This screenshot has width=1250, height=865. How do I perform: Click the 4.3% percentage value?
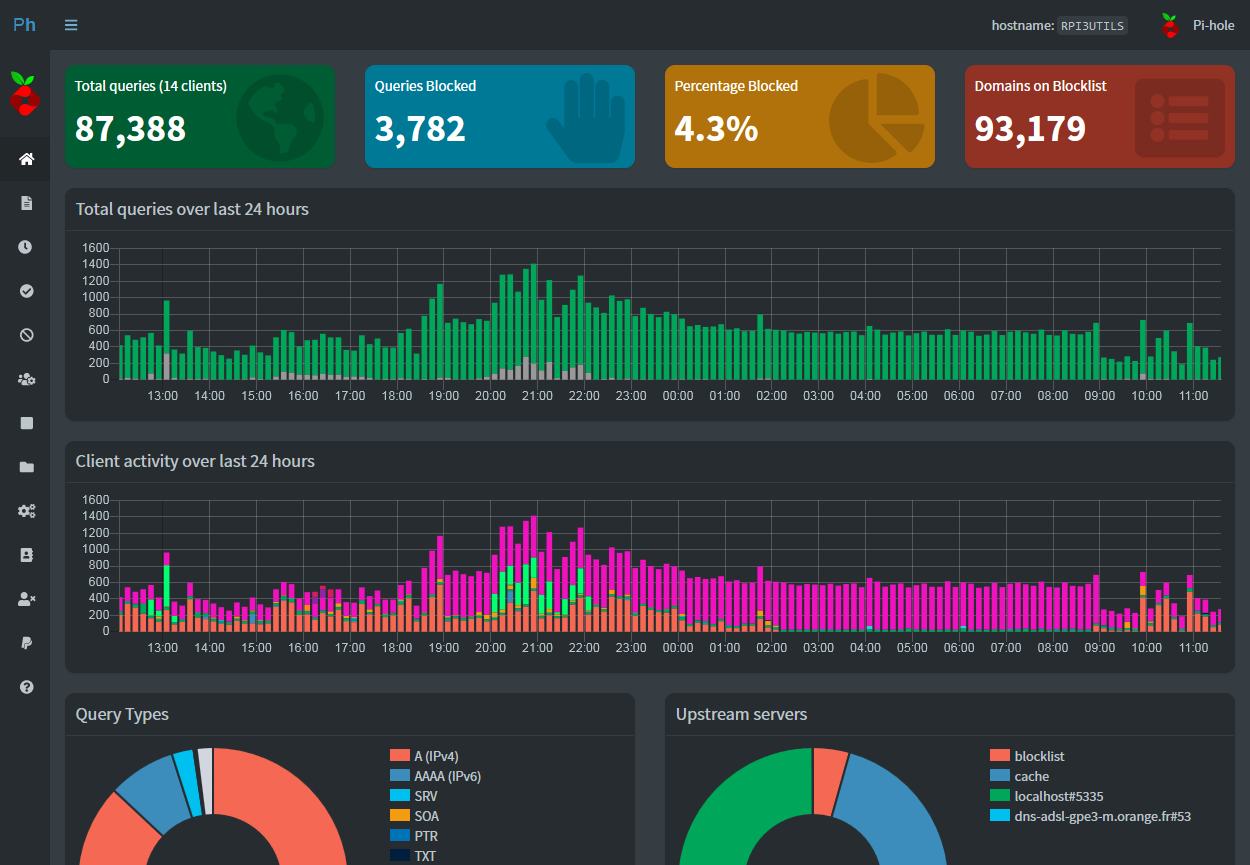tap(716, 129)
